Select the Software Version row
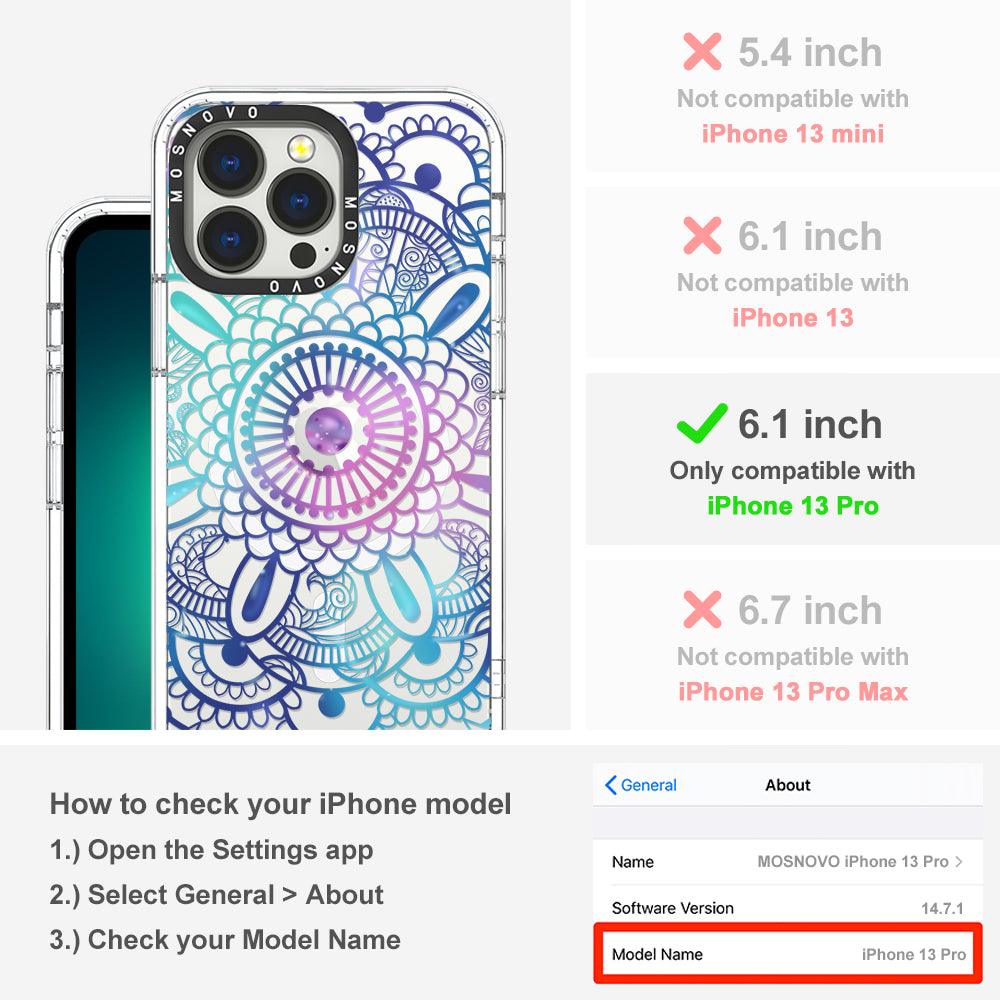Screen dimensions: 1000x1000 (x=788, y=908)
